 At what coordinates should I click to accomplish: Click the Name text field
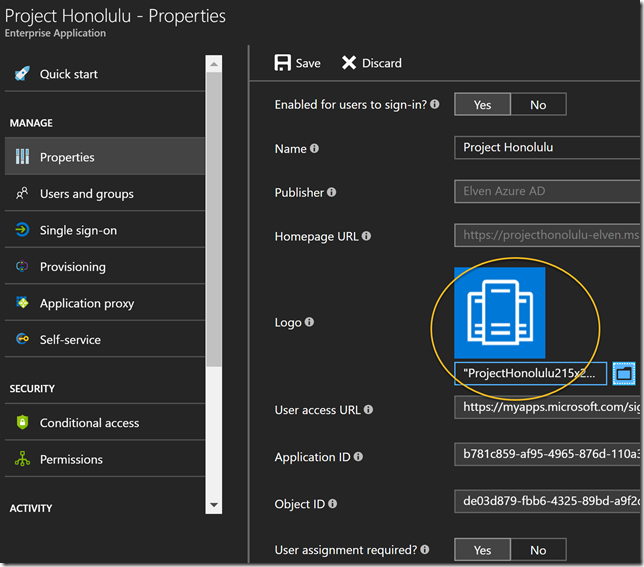[546, 148]
